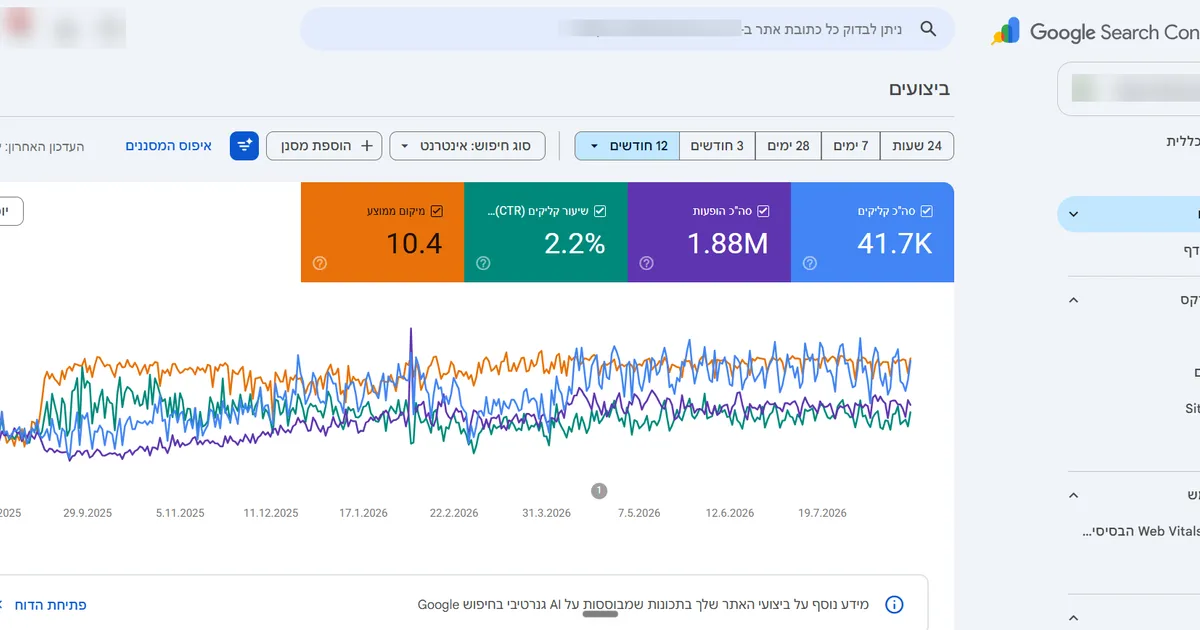Click plus icon in הוספת מסנן button
The height and width of the screenshot is (630, 1200).
(367, 146)
